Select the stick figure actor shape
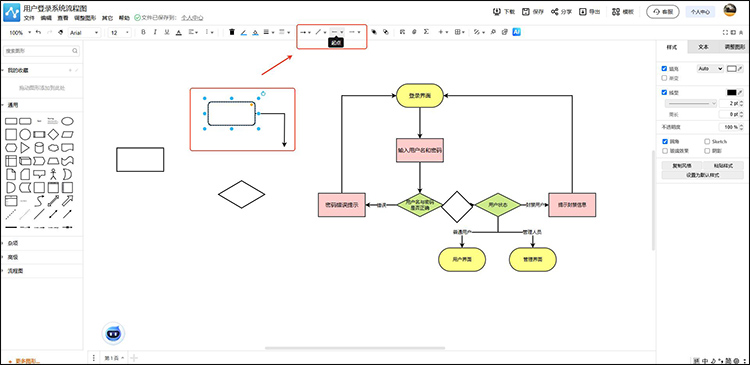The height and width of the screenshot is (365, 750). tap(54, 174)
